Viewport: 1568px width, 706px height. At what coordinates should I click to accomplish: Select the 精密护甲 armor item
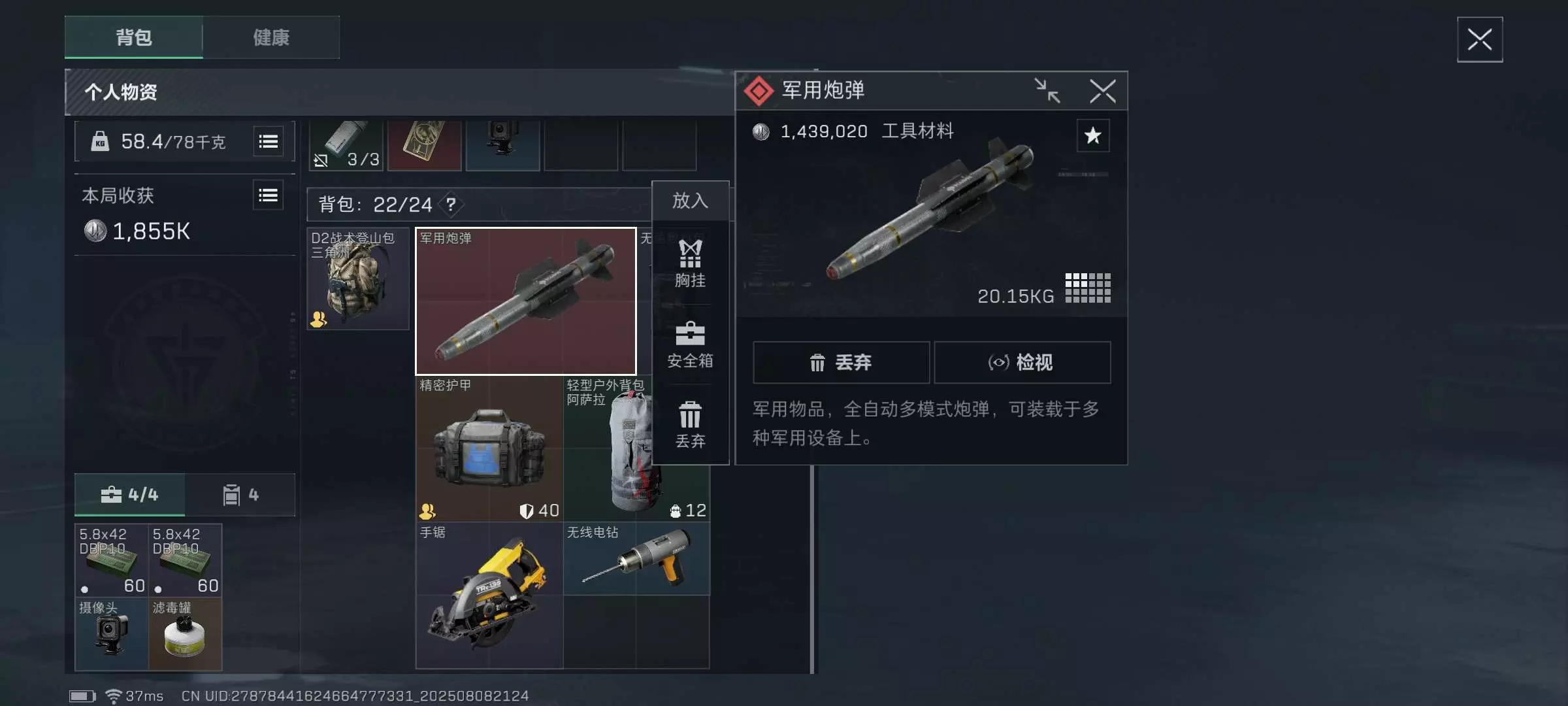coord(489,448)
